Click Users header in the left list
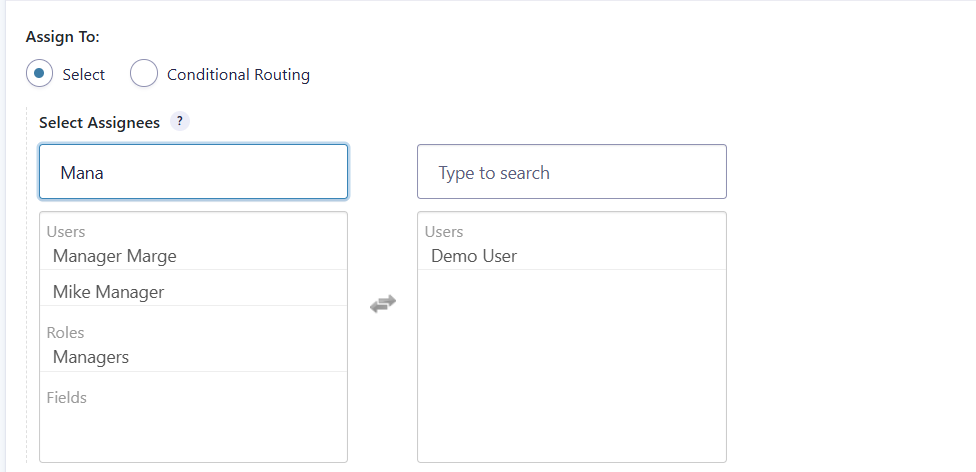This screenshot has height=472, width=976. (x=66, y=232)
